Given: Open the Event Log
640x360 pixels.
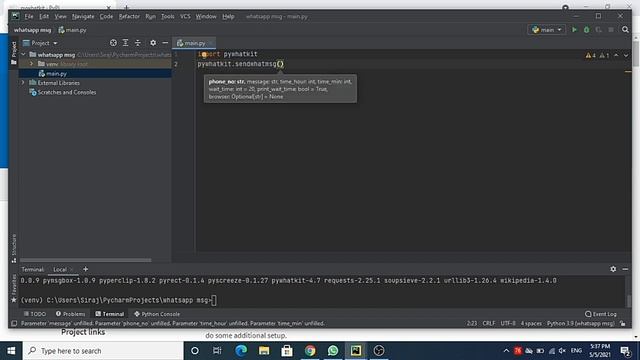Looking at the screenshot, I should pos(600,314).
